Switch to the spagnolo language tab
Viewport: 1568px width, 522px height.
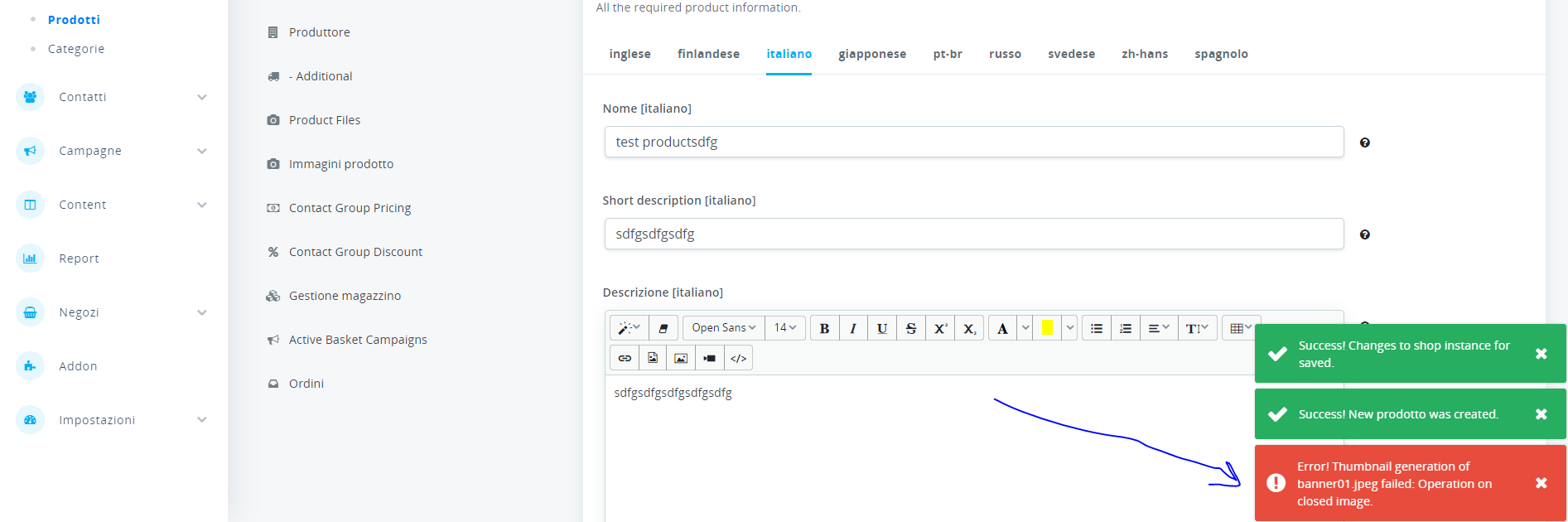pos(1221,54)
